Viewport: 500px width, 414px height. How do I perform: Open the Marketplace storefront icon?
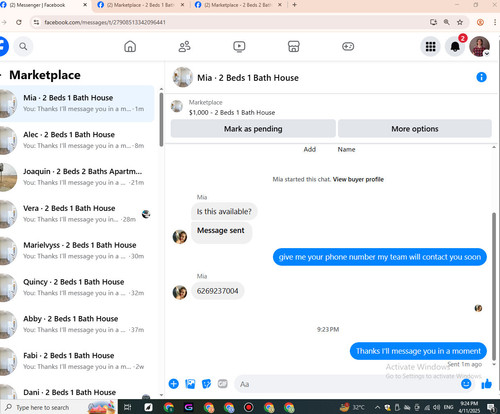click(294, 46)
